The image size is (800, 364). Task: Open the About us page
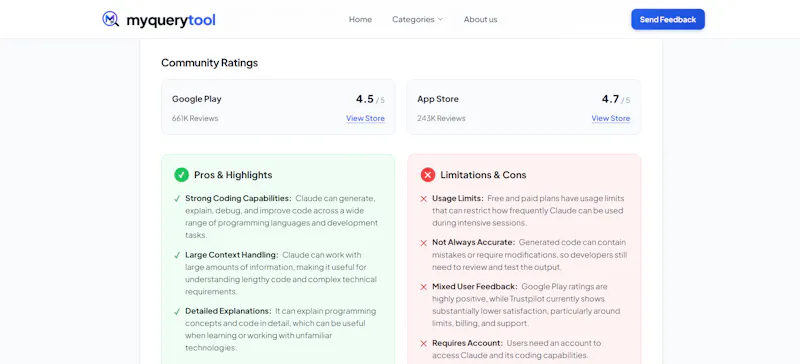click(x=480, y=19)
